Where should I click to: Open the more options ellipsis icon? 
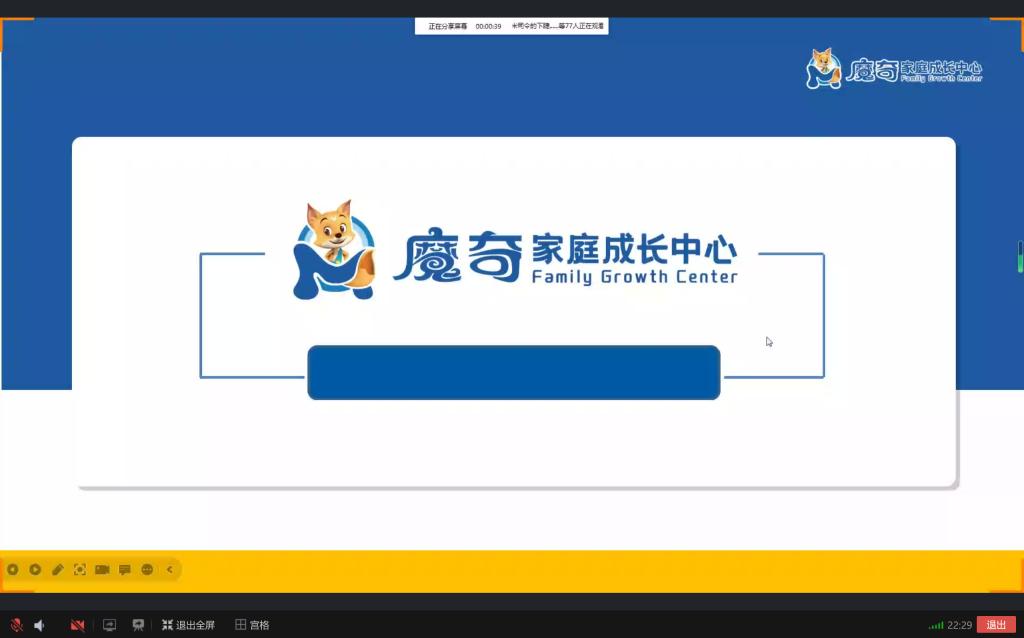click(x=147, y=569)
